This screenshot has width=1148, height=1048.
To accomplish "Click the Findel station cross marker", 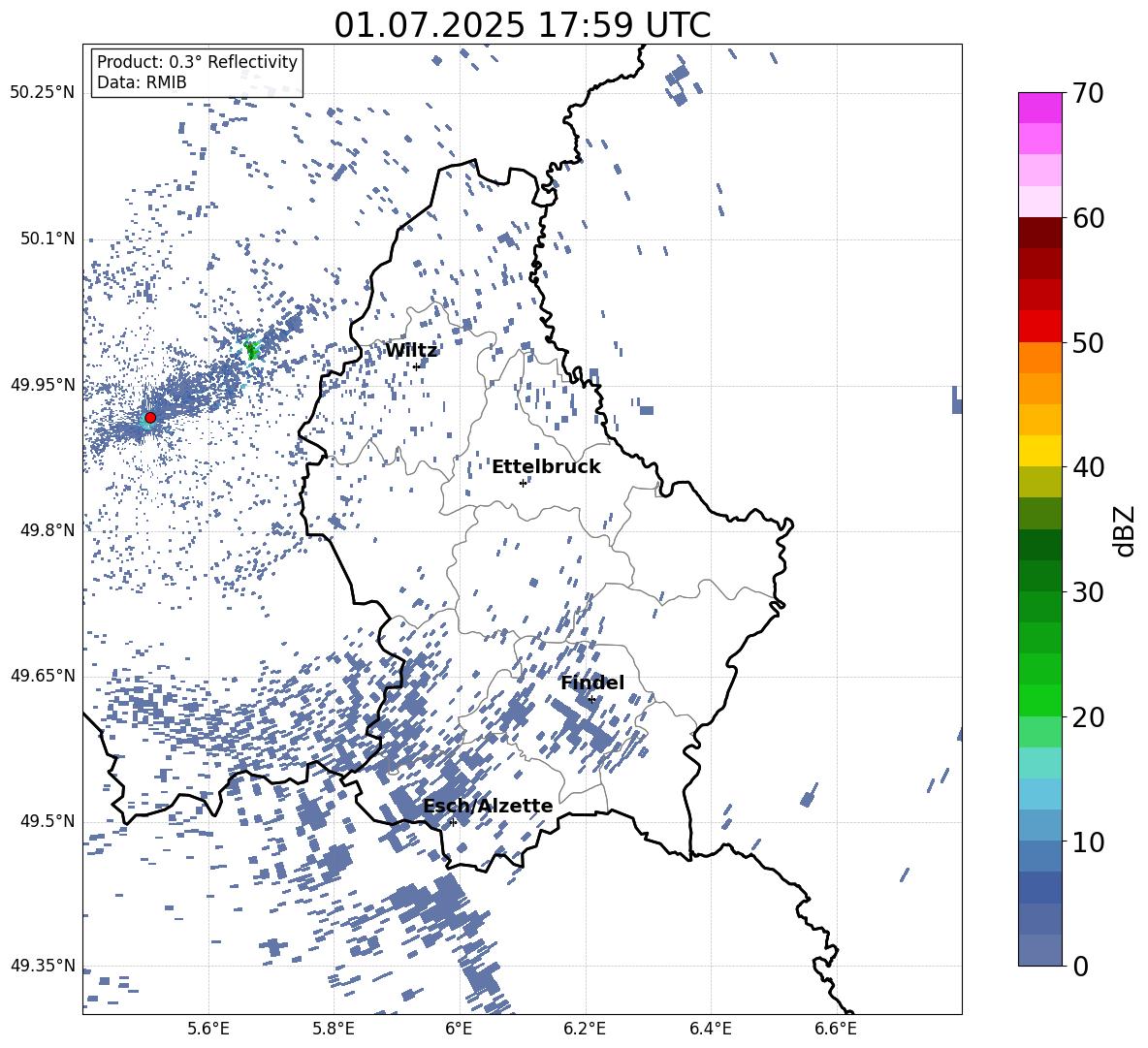I will point(591,699).
